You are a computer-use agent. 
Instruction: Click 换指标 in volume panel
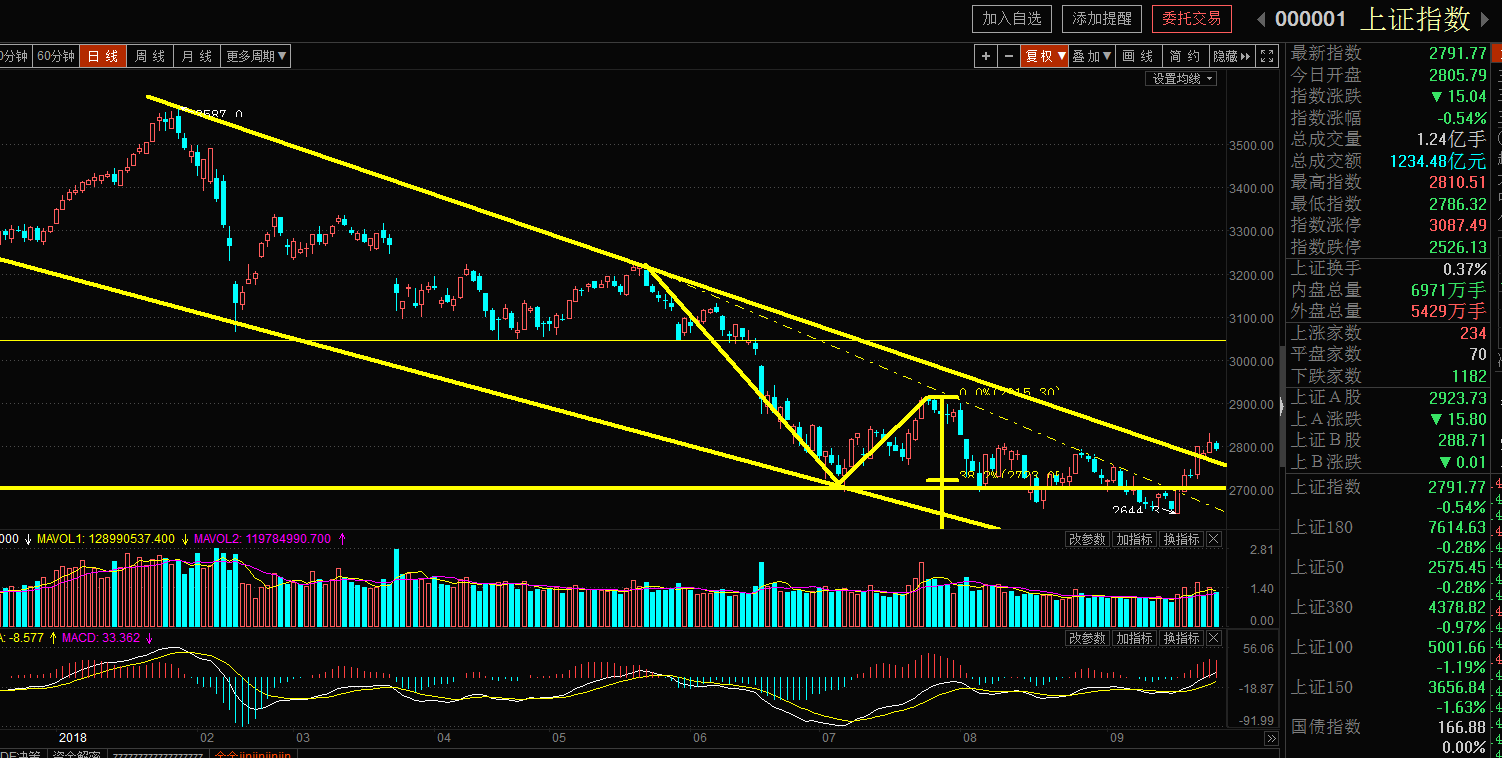click(1181, 540)
